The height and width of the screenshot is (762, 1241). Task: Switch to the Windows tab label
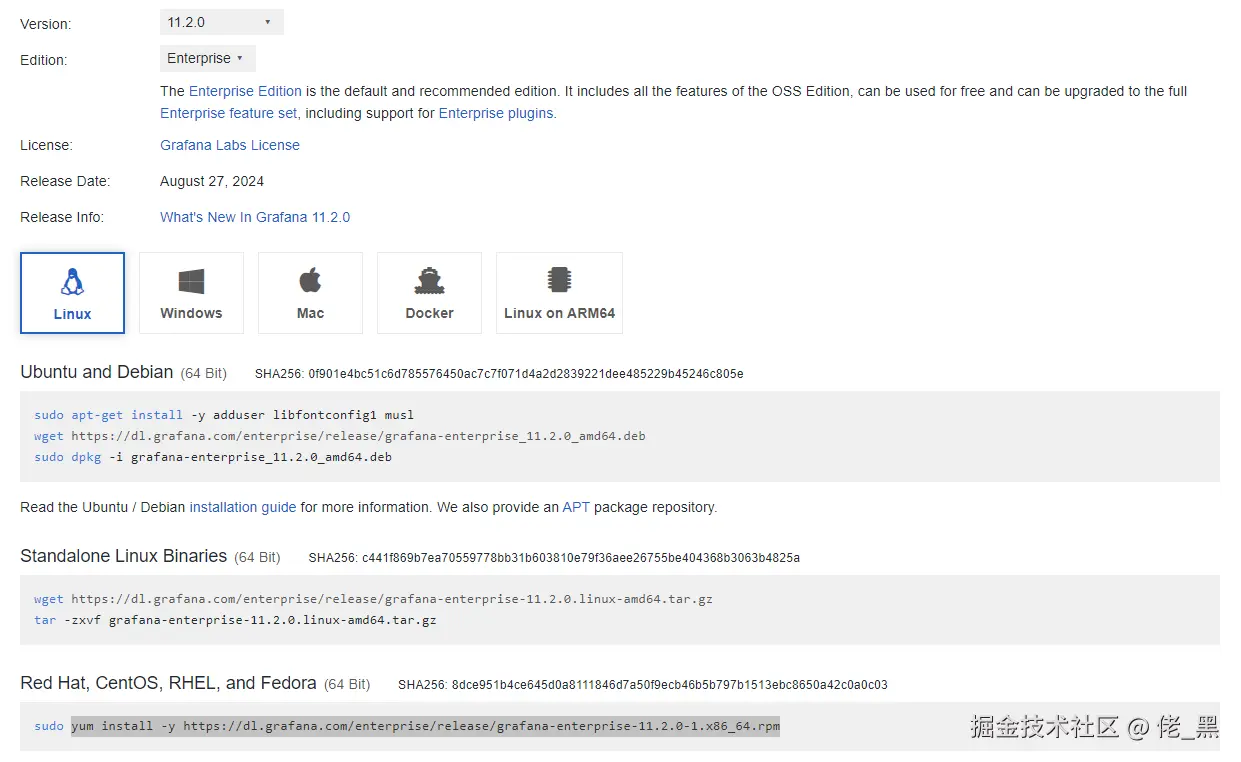pyautogui.click(x=191, y=313)
